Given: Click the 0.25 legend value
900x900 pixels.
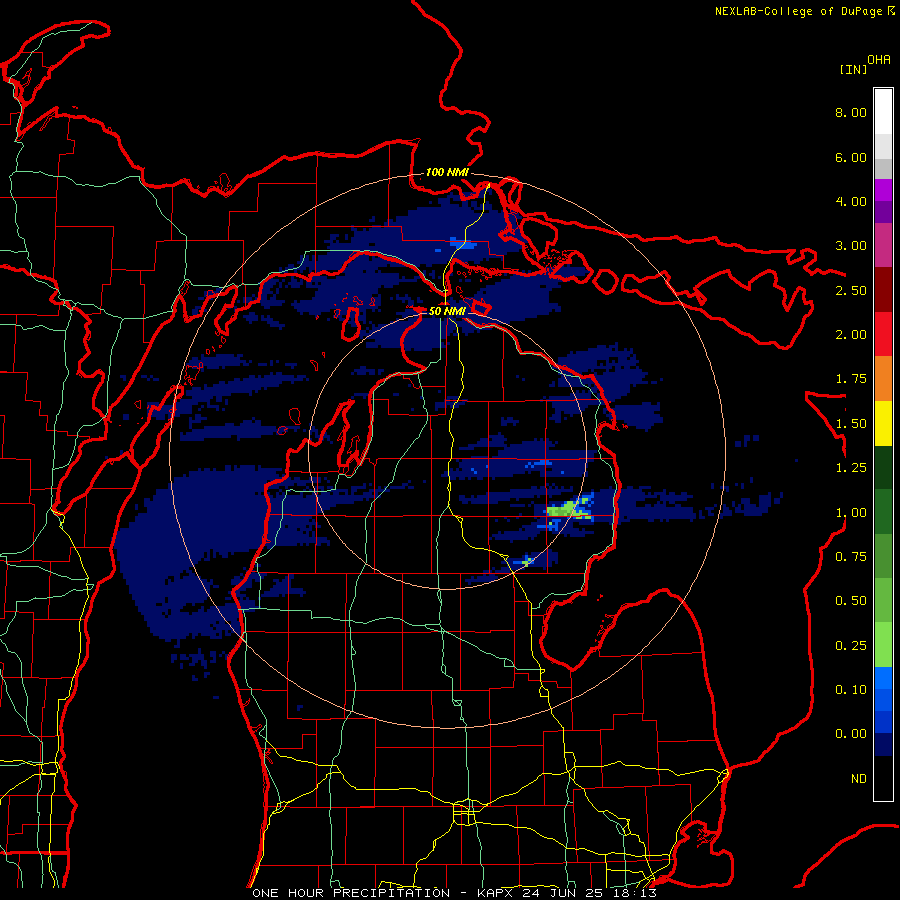Looking at the screenshot, I should pyautogui.click(x=851, y=646).
